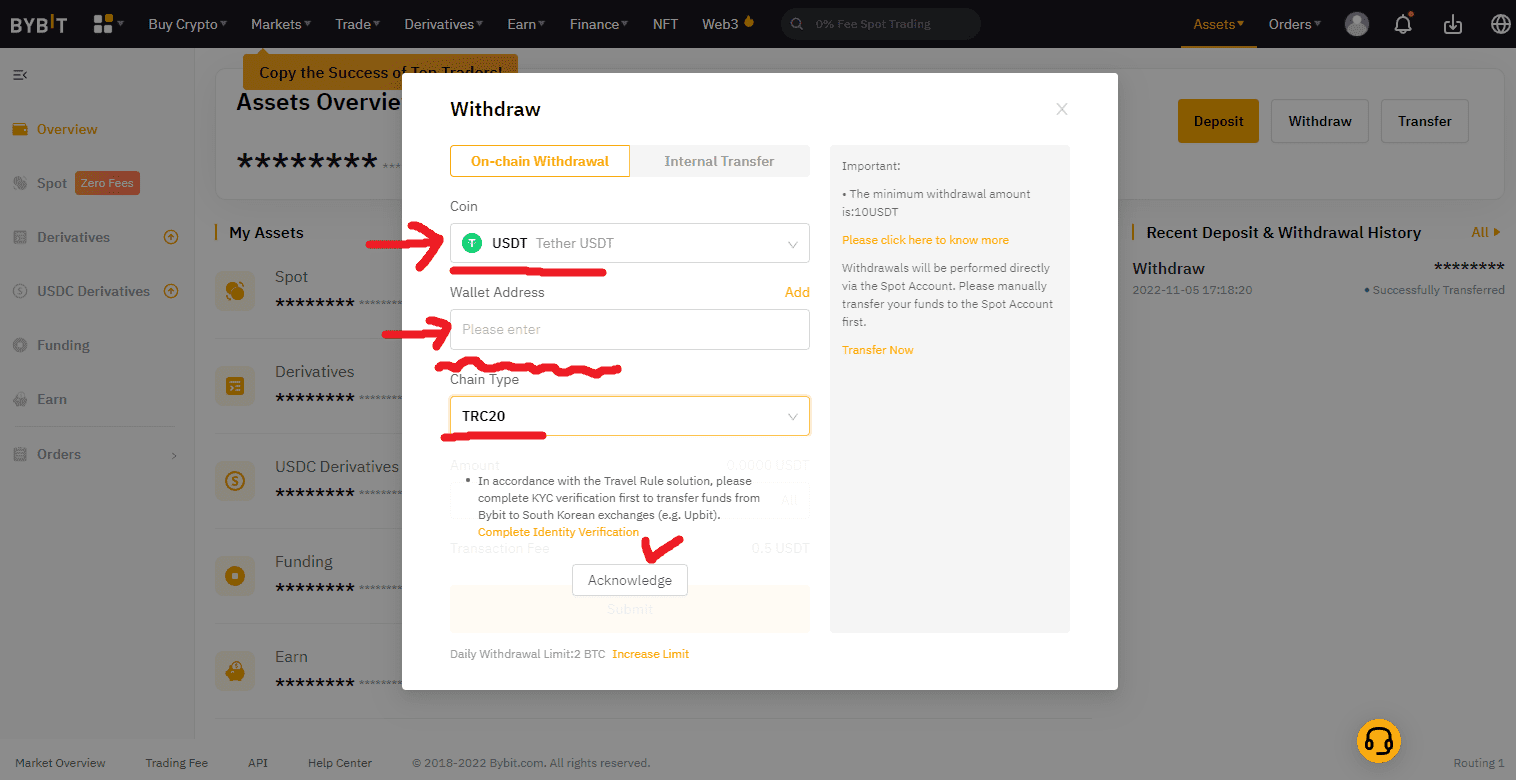Switch to Internal Transfer tab

pyautogui.click(x=719, y=161)
